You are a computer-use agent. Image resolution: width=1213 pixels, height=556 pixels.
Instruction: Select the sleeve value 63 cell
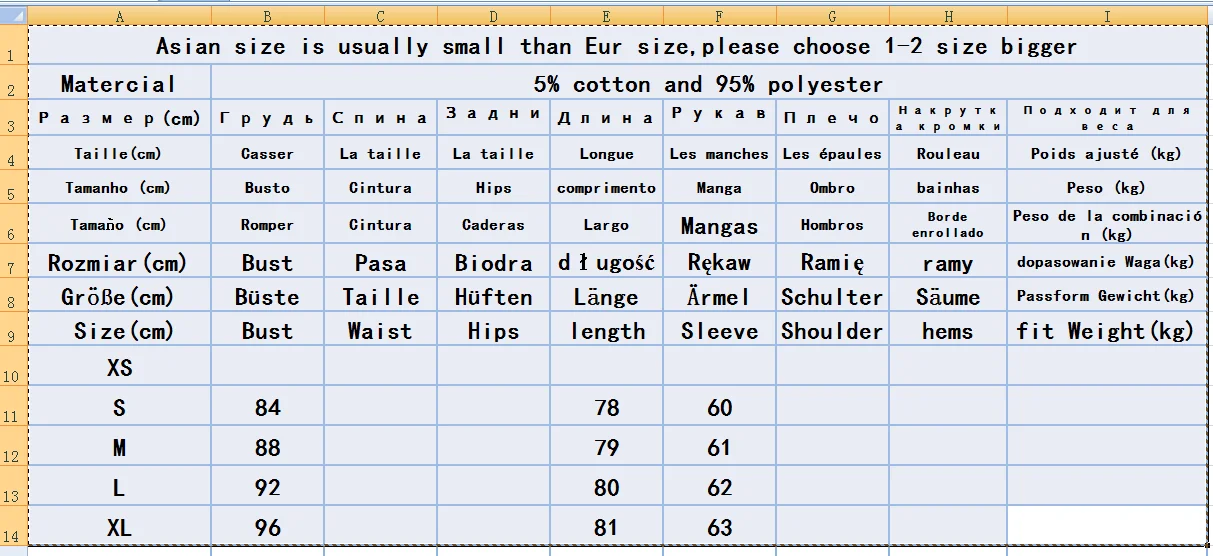coord(719,527)
